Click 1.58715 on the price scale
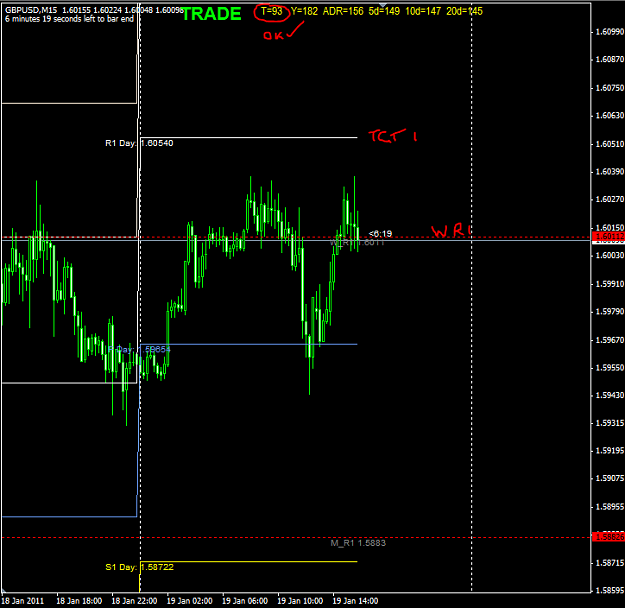Viewport: 625px width, 608px height. 609,563
